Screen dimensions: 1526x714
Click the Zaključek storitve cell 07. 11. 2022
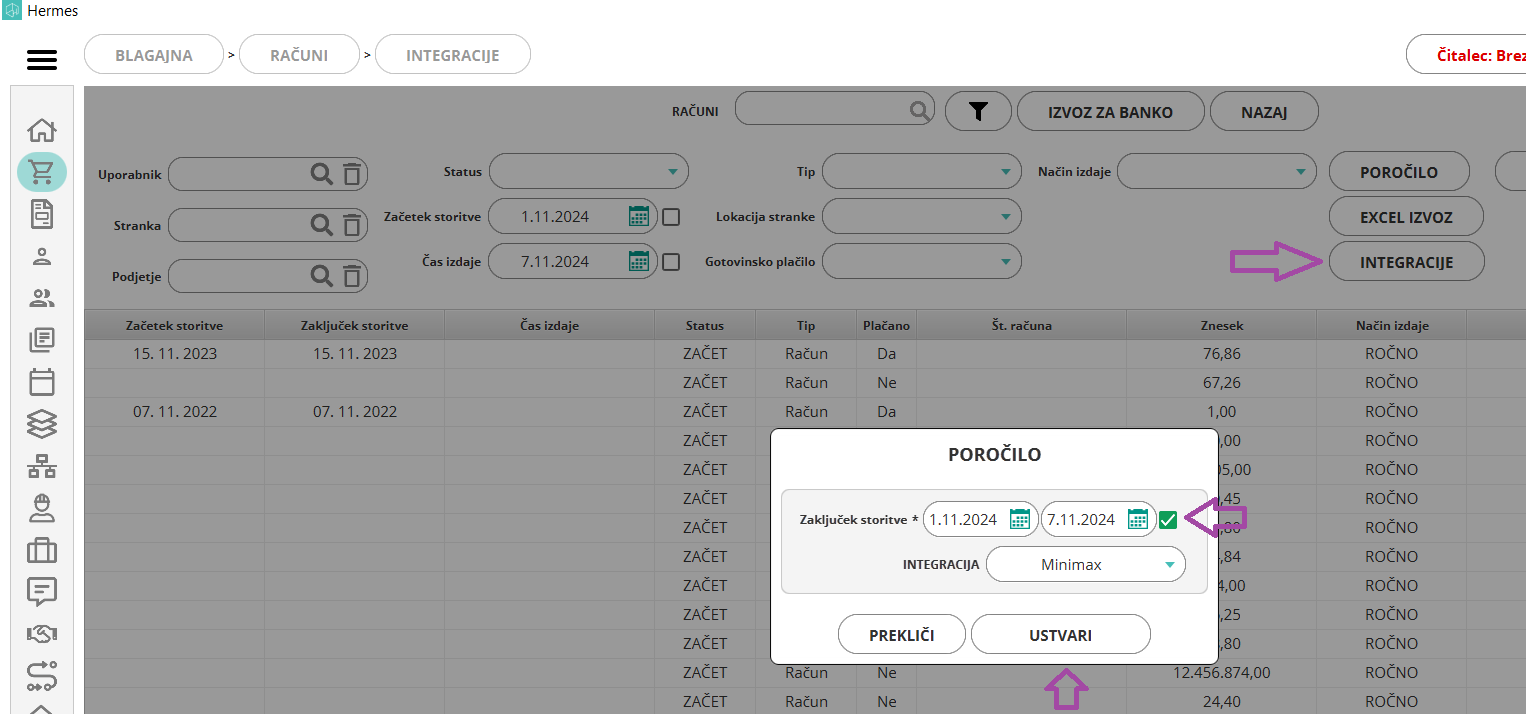355,412
